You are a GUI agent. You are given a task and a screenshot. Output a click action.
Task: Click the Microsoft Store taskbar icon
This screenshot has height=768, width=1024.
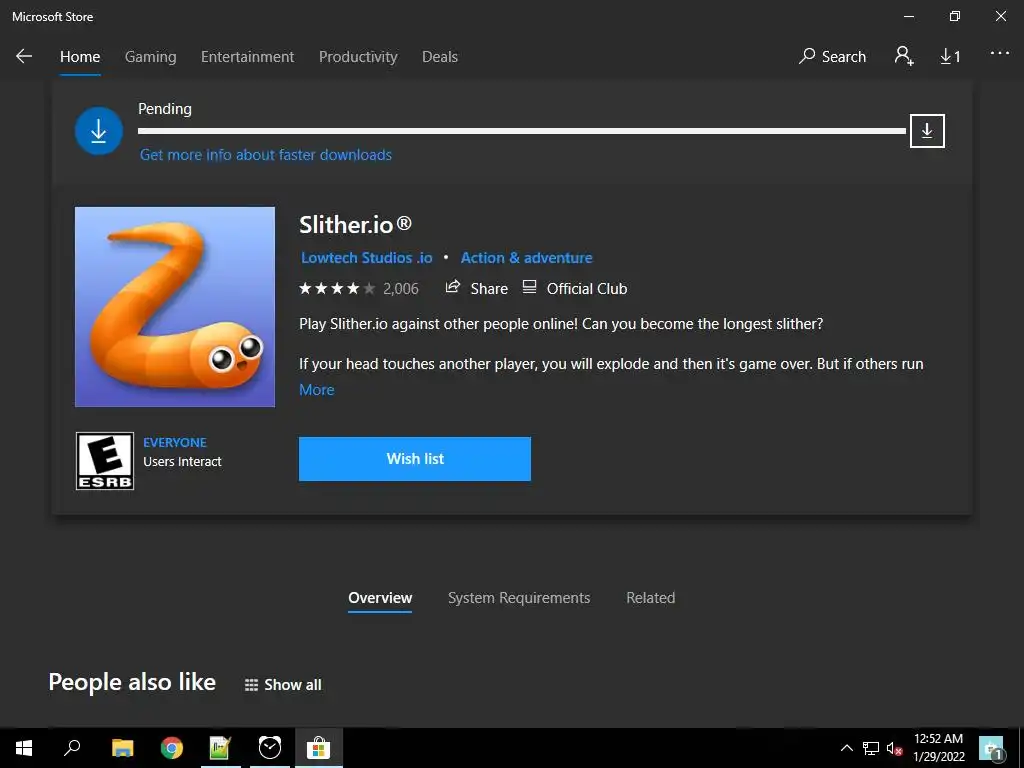(x=319, y=747)
